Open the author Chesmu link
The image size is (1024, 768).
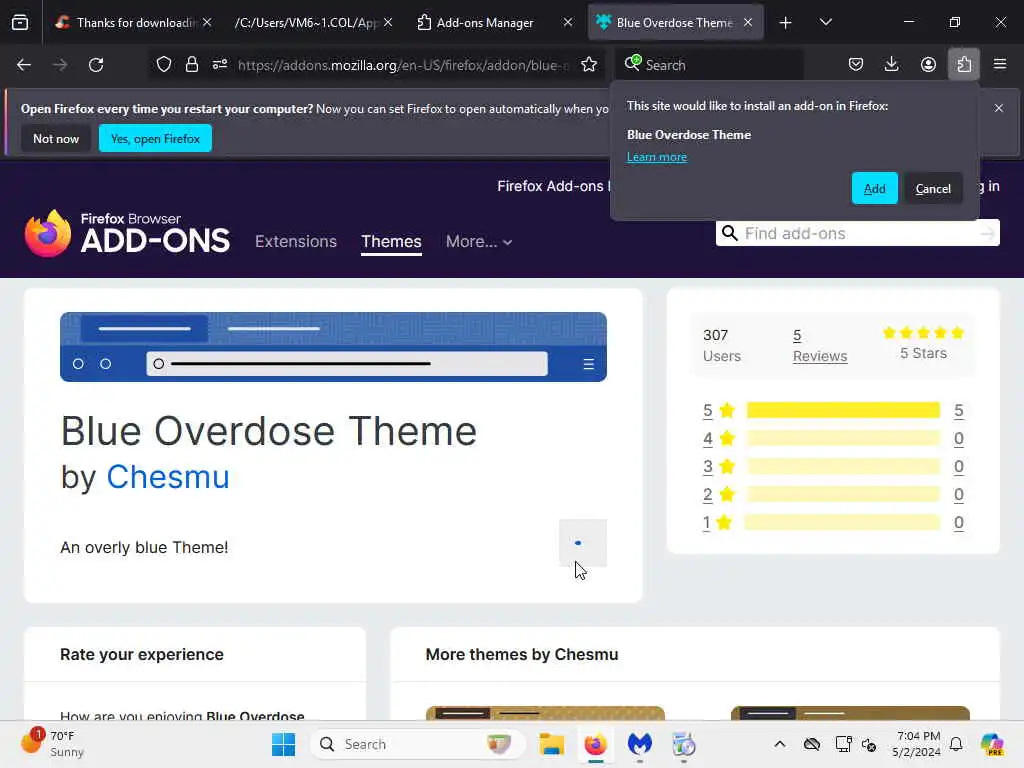168,477
